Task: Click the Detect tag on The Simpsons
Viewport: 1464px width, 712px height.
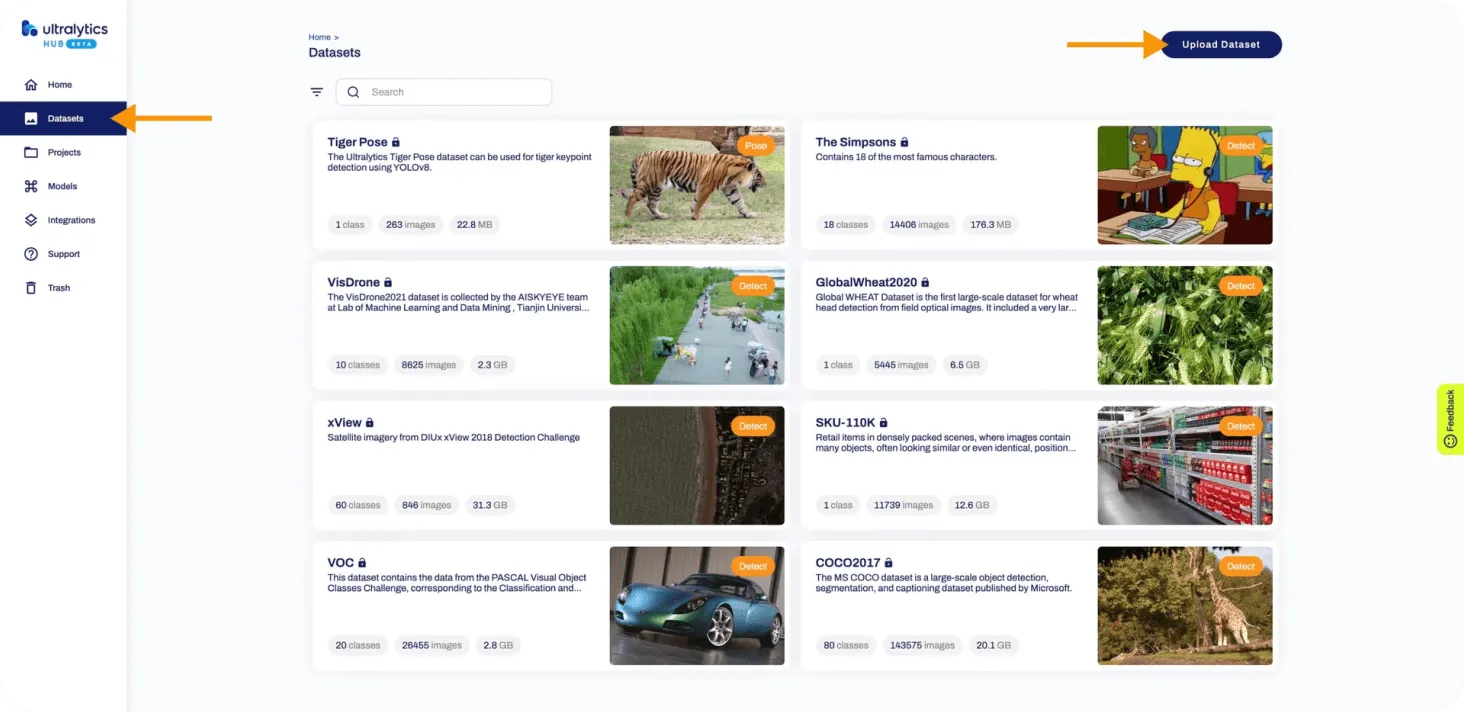Action: 1241,146
